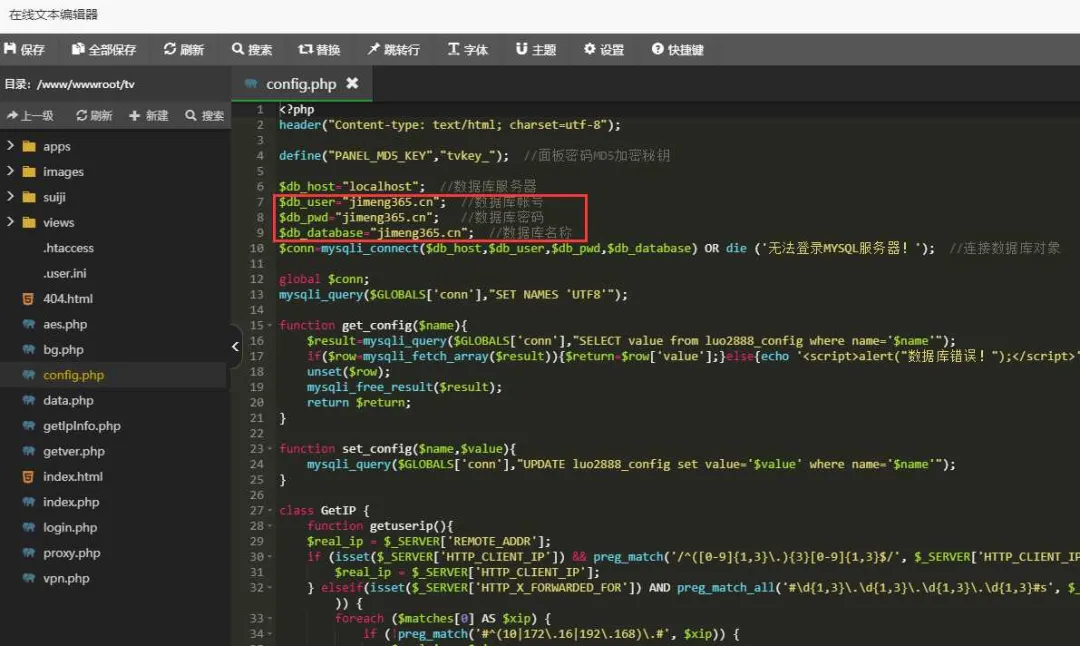Fold class GetIP at line 27
The height and width of the screenshot is (646, 1080).
pos(269,510)
